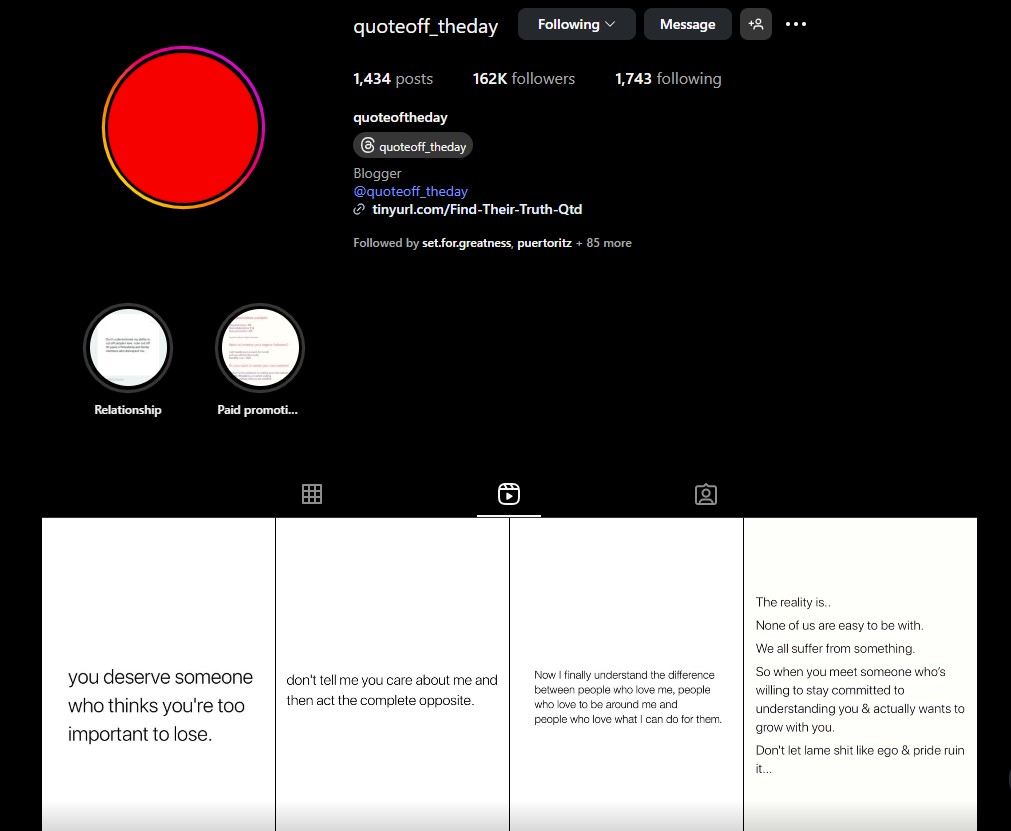Screen dimensions: 1011x831
Task: Open "don't tell me you care" reel
Action: [392, 674]
